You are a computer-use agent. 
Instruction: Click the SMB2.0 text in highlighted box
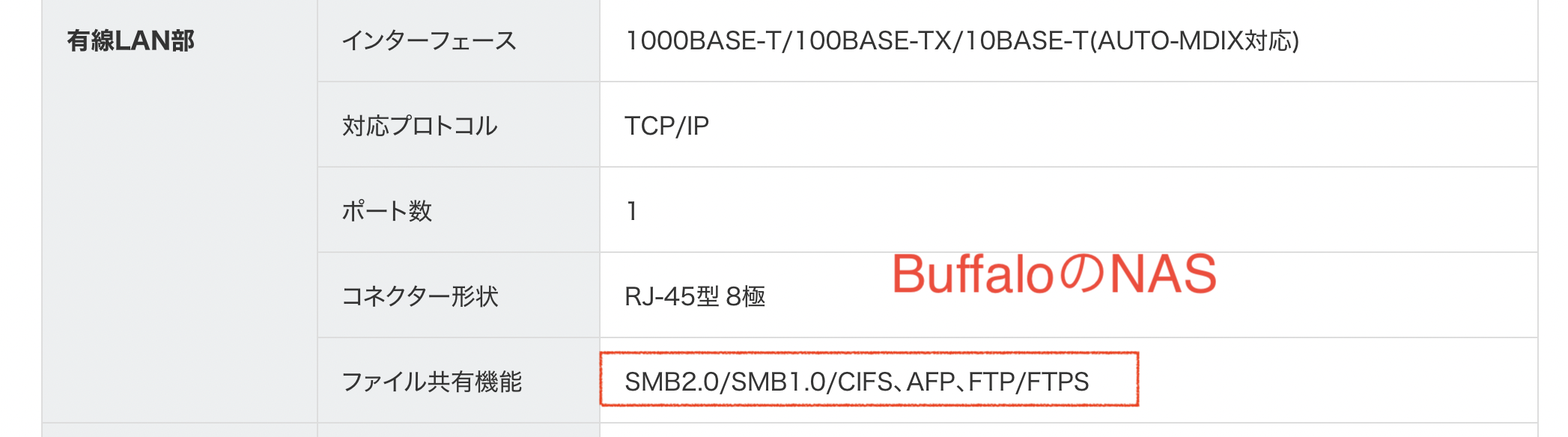pyautogui.click(x=671, y=382)
